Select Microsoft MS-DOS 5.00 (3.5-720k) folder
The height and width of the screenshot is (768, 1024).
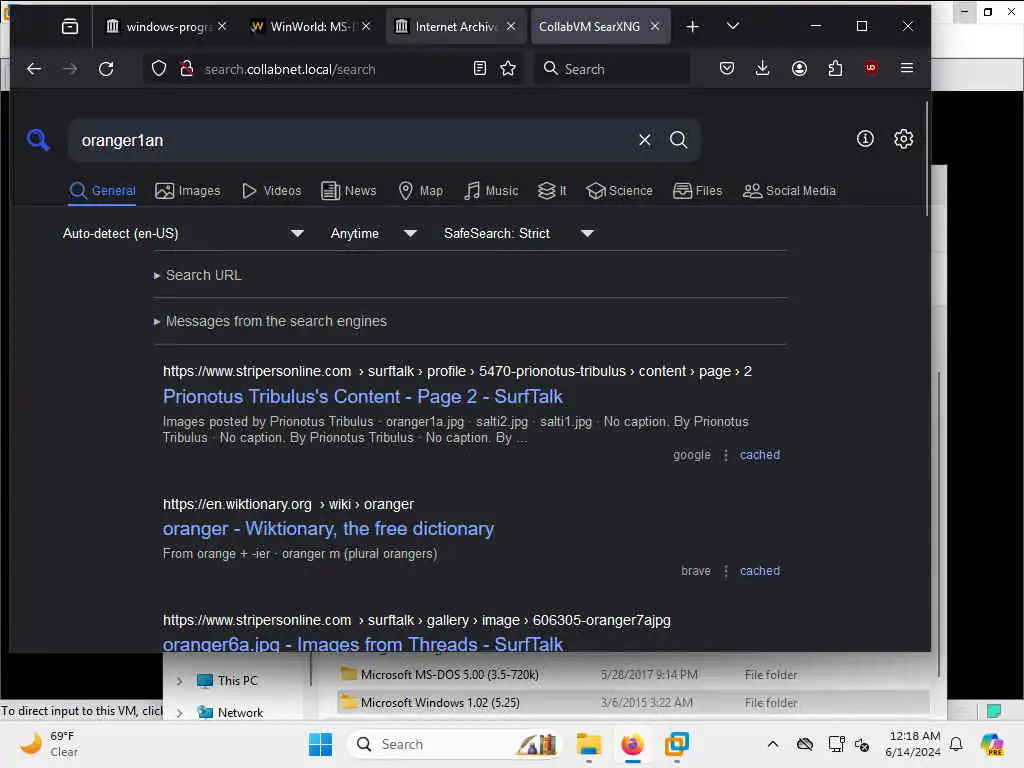(x=449, y=675)
